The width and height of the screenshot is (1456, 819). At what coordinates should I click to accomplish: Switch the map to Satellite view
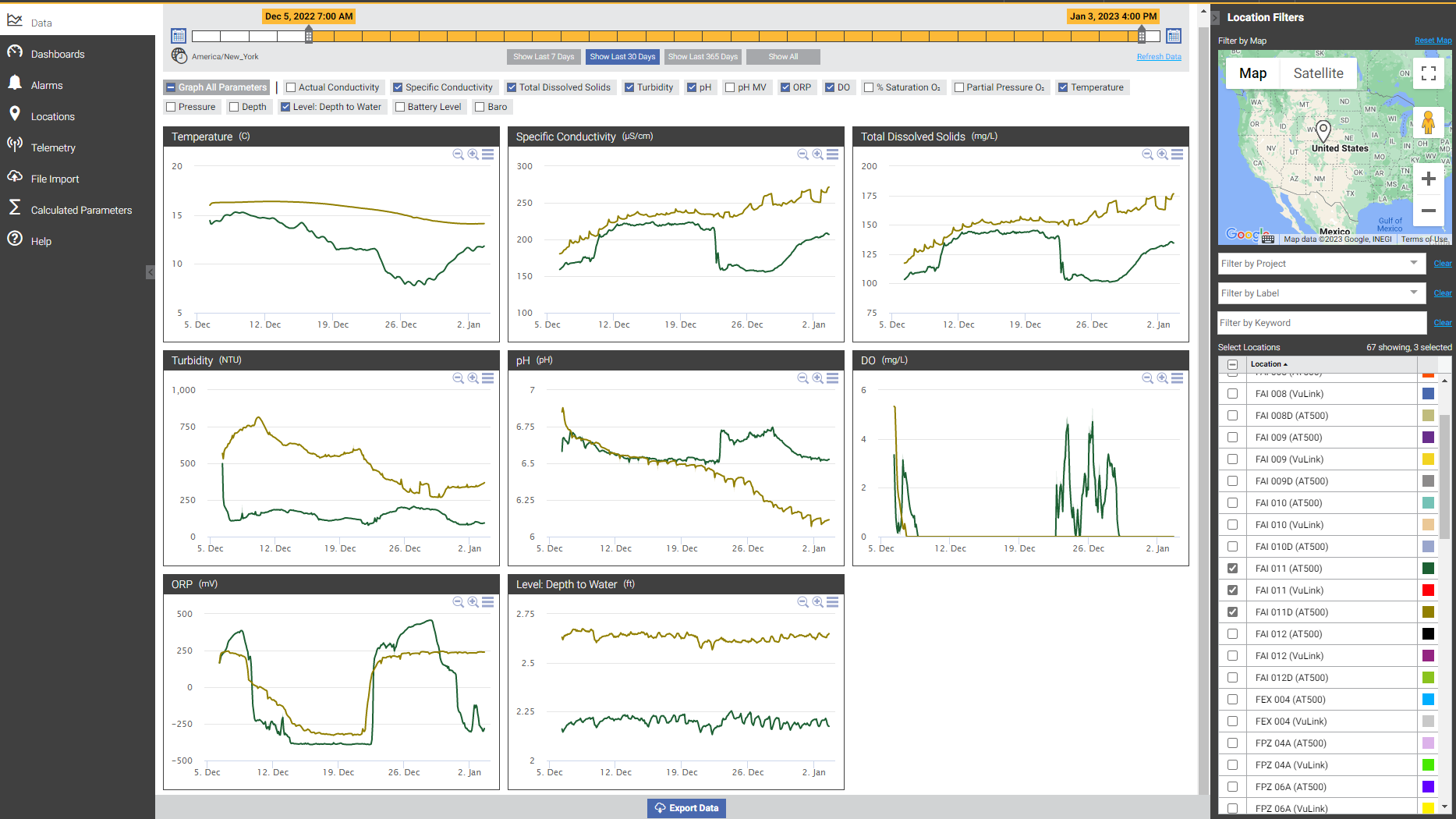1318,73
